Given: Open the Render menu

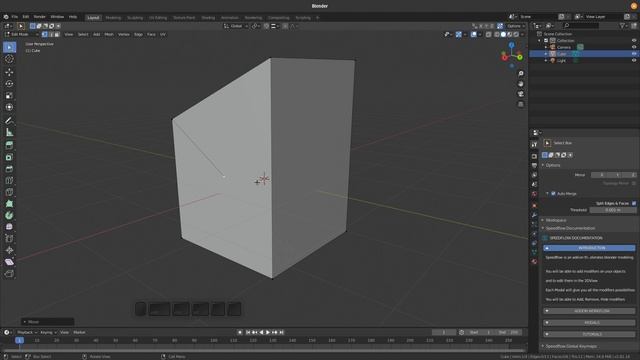Looking at the screenshot, I should (x=40, y=17).
